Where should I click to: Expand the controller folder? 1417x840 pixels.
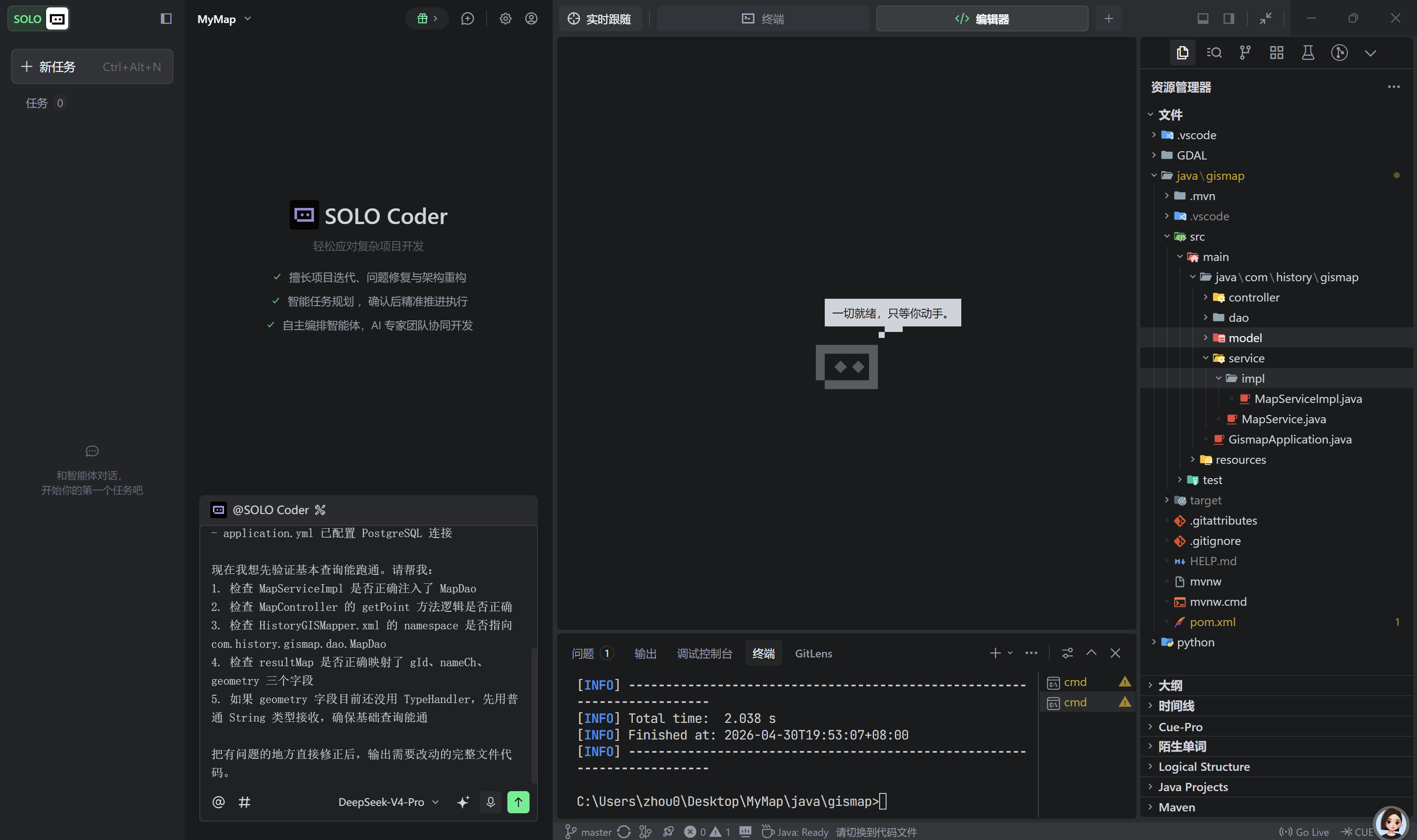click(x=1277, y=297)
